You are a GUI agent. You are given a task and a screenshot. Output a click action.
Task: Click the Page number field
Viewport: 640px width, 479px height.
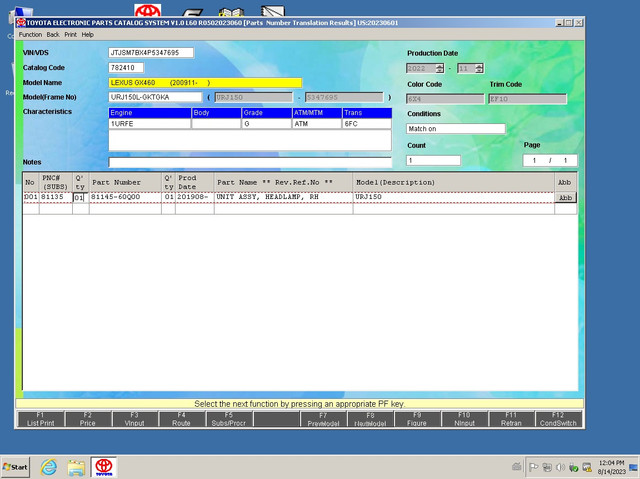(550, 160)
